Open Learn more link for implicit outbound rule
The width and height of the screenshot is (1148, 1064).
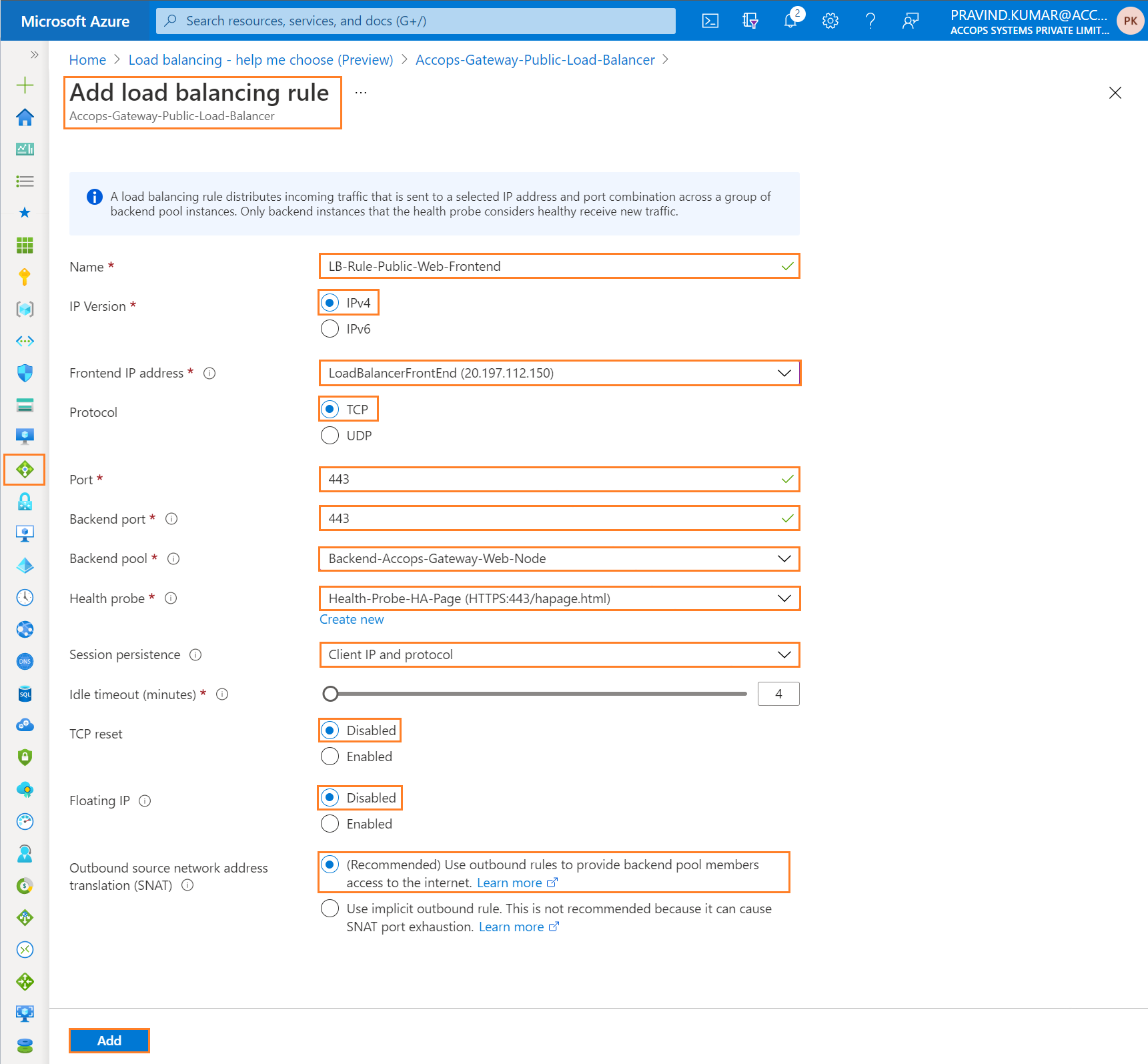pos(519,927)
